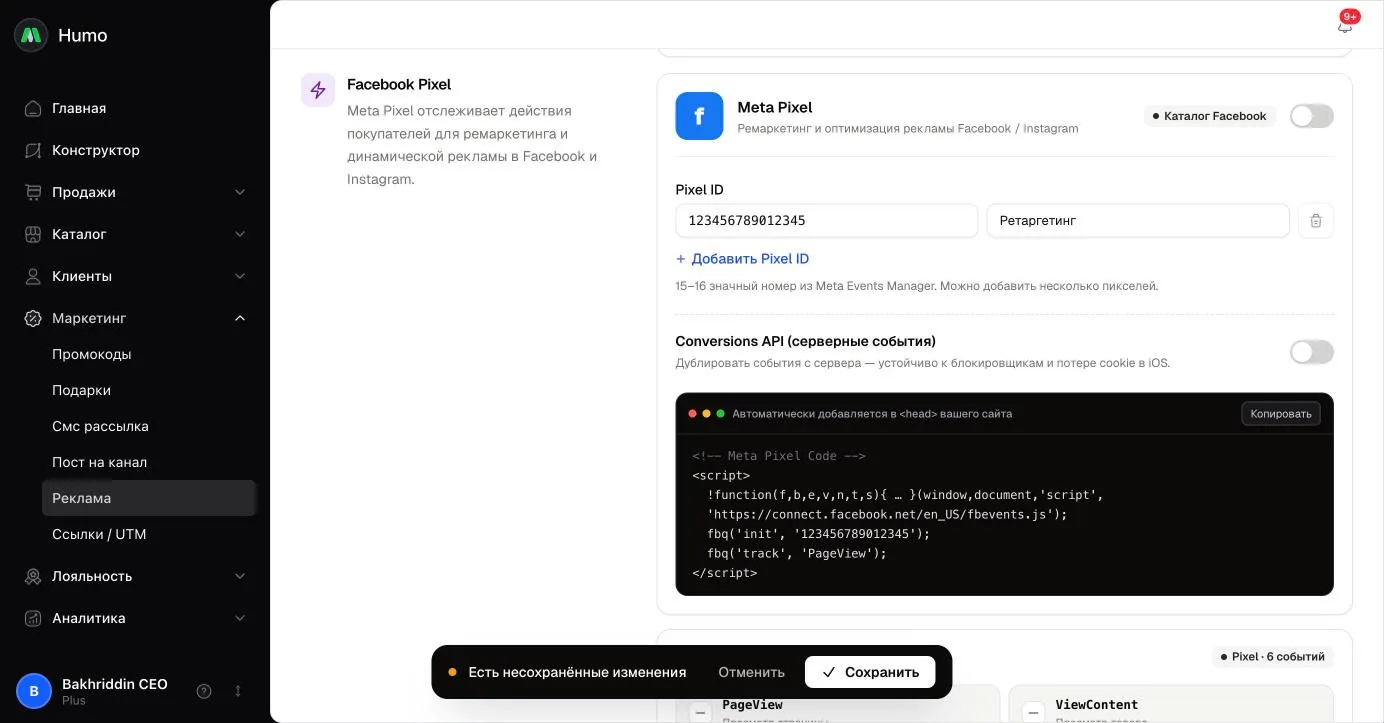
Task: Expand the Лояльность menu chevron
Action: tap(240, 576)
